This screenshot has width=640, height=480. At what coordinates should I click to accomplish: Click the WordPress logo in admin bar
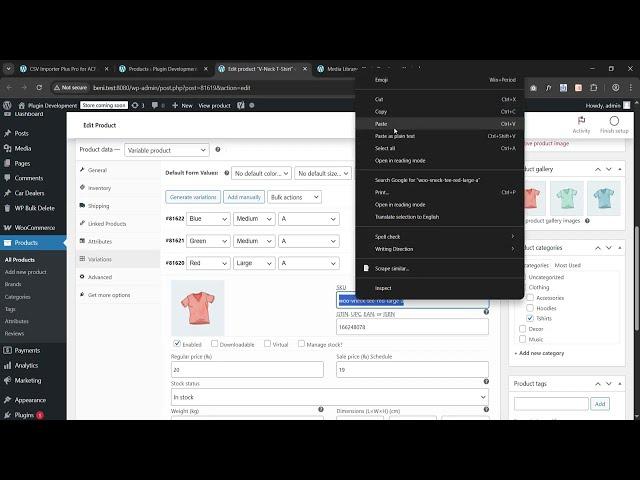point(7,105)
